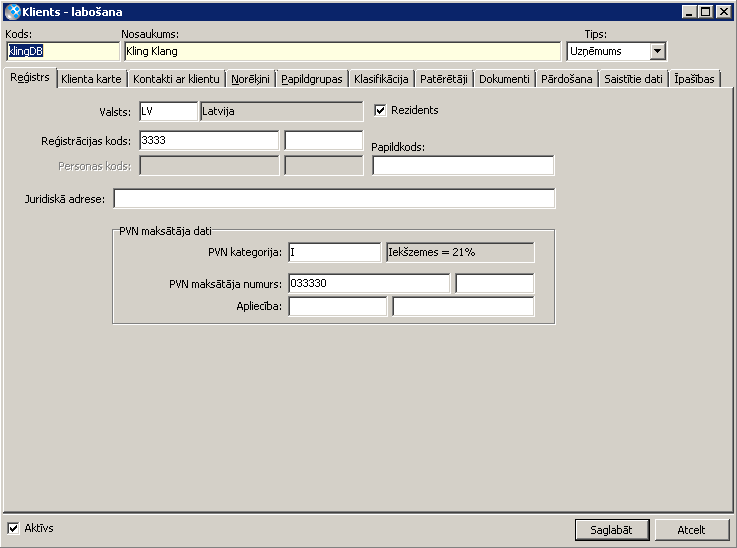
Task: Maximize the Klients window
Action: pyautogui.click(x=707, y=12)
